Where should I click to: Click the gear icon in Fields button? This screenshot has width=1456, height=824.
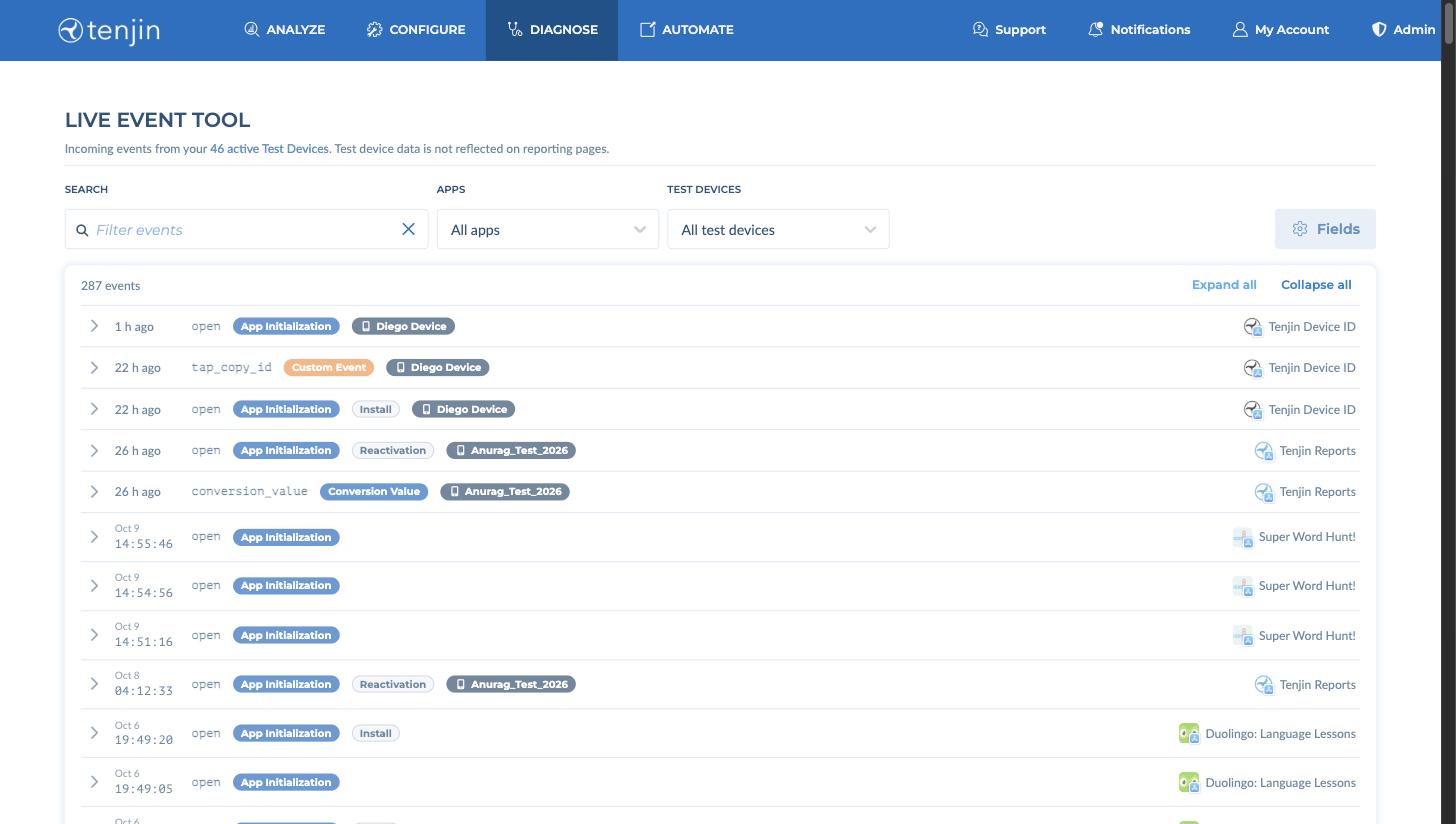(1300, 229)
